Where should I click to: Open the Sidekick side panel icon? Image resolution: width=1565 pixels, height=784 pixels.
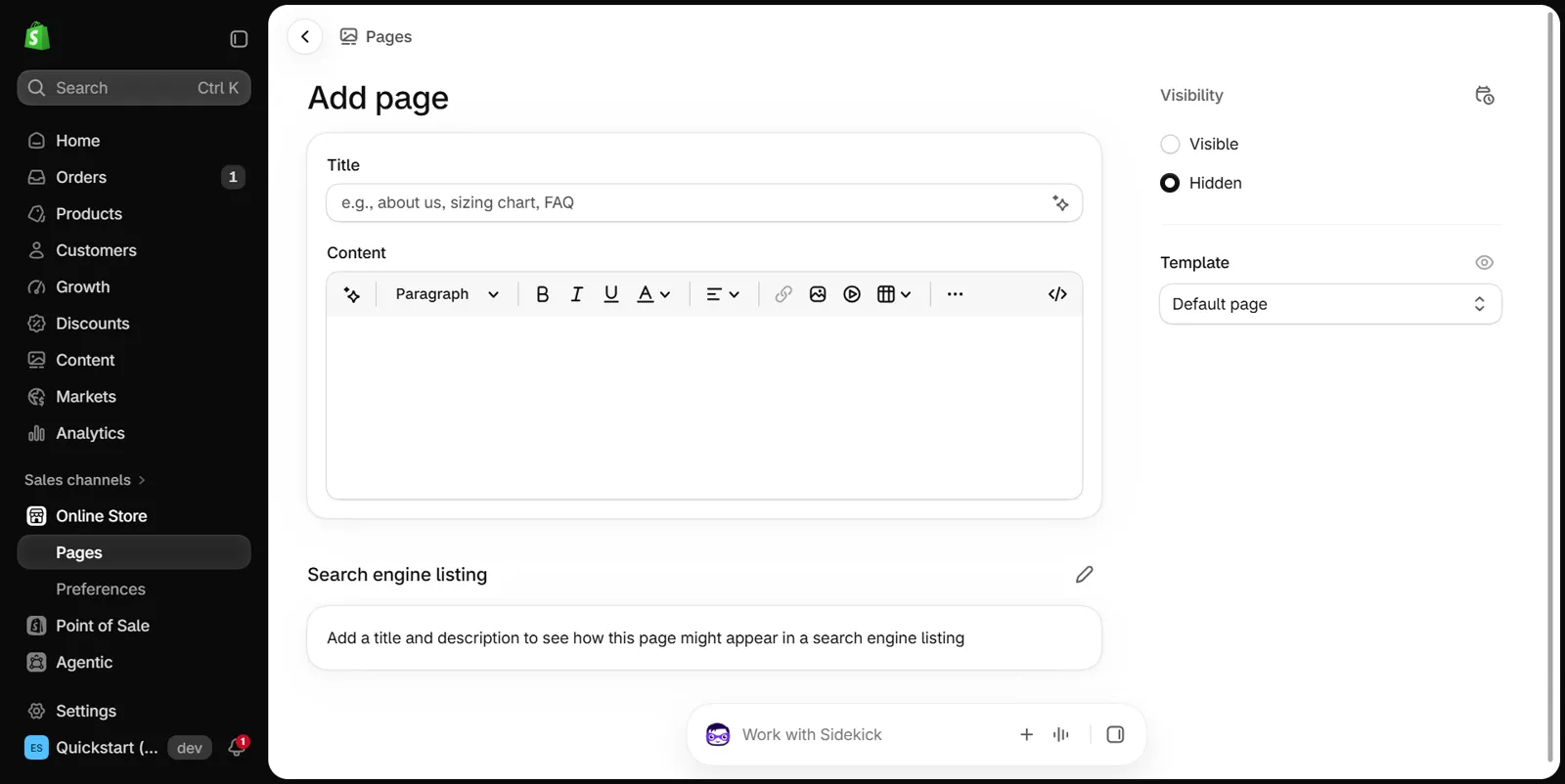[1115, 734]
